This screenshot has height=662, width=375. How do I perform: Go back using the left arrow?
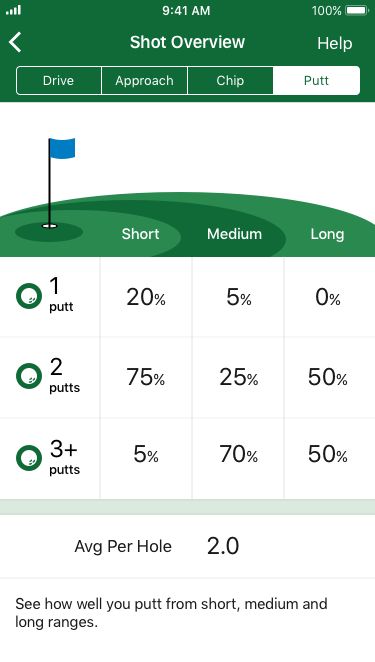pos(15,42)
